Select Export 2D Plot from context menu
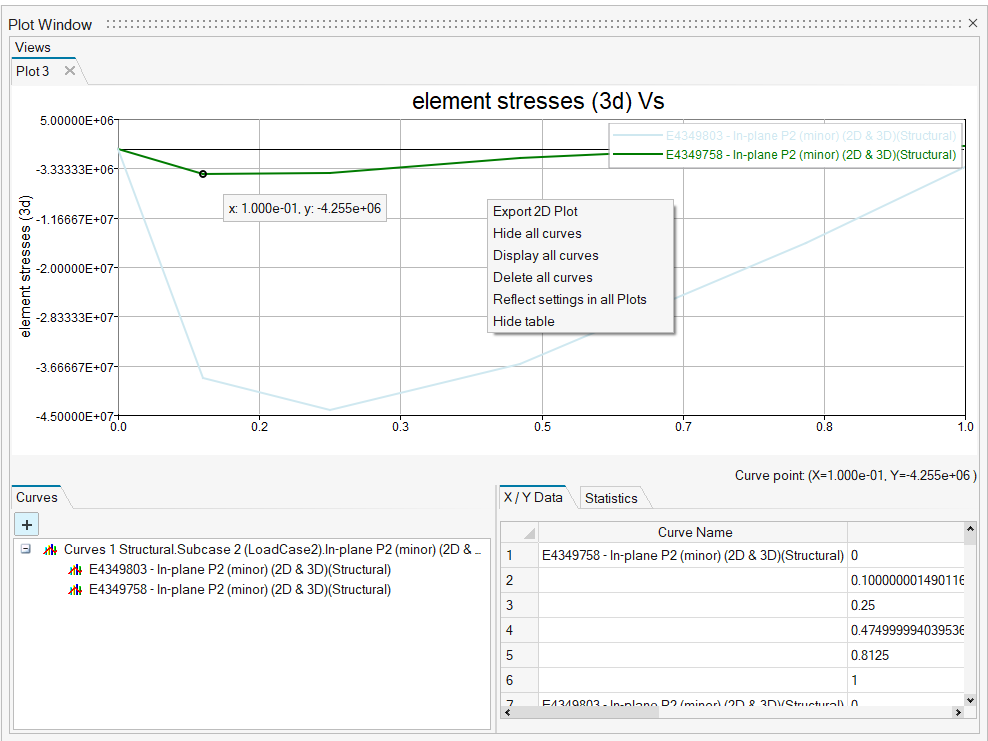 coord(535,211)
